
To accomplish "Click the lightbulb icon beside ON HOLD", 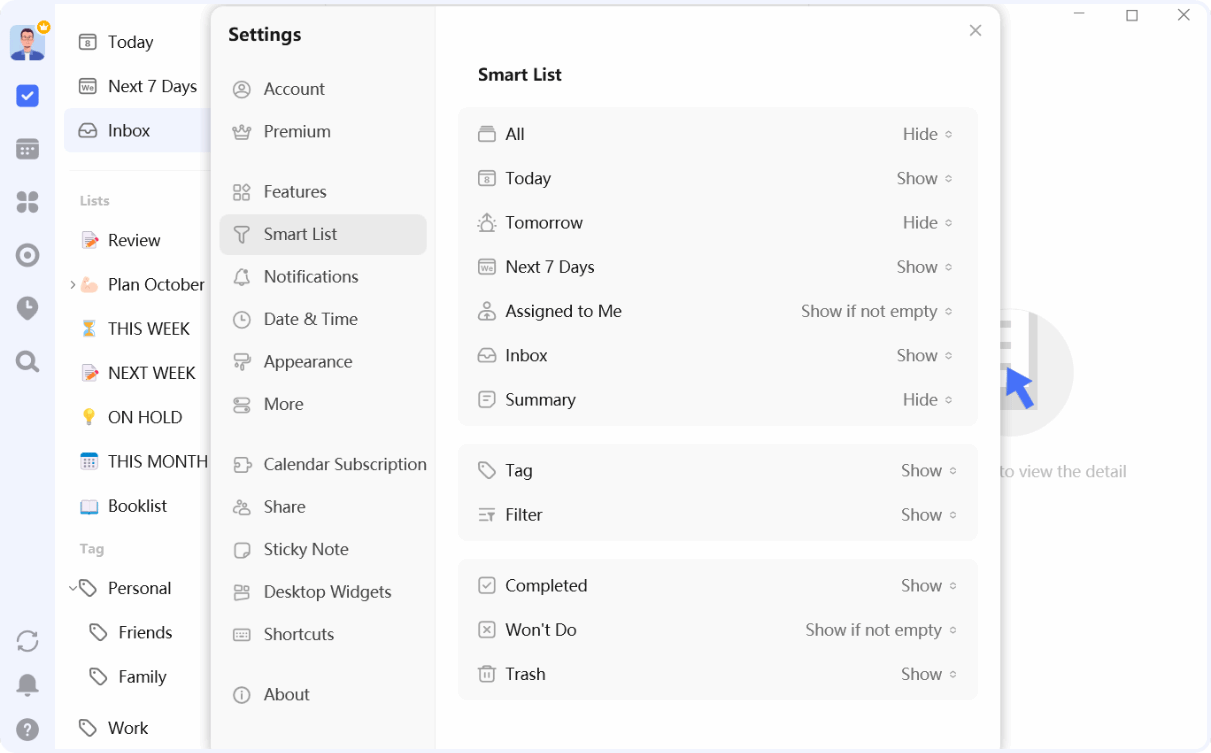I will [89, 417].
